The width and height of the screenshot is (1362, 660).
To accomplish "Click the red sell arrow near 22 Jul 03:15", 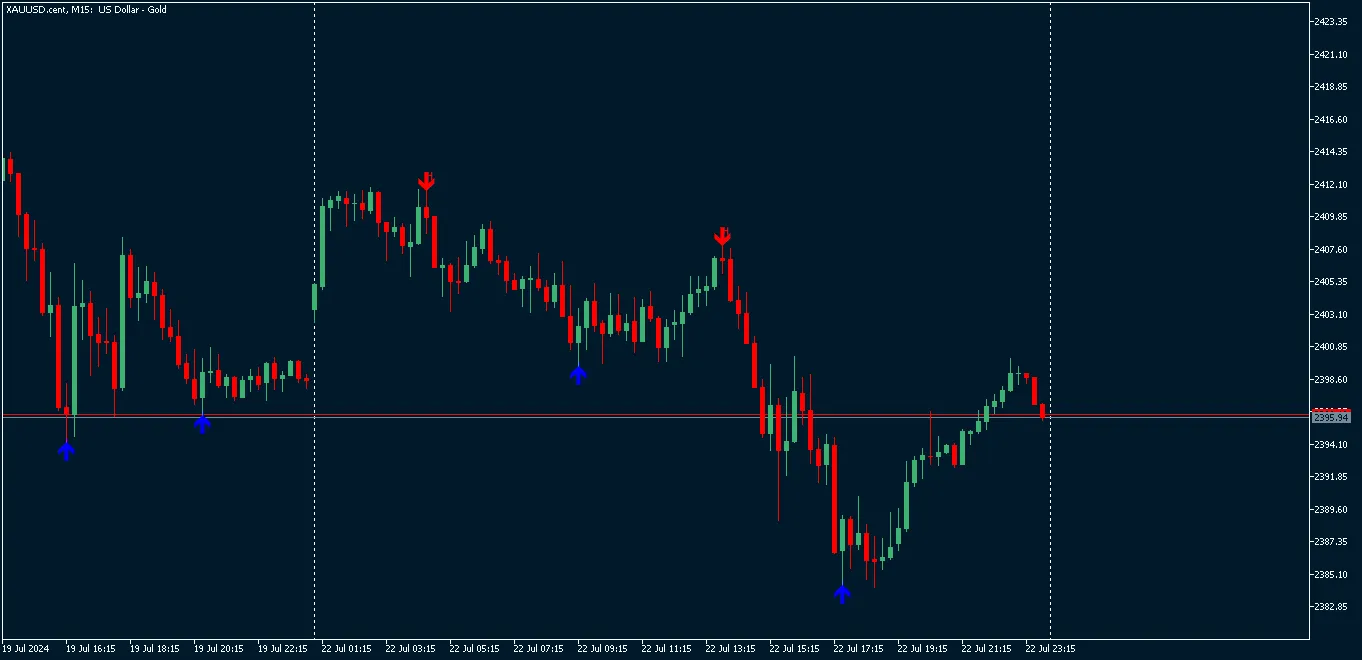I will point(426,180).
